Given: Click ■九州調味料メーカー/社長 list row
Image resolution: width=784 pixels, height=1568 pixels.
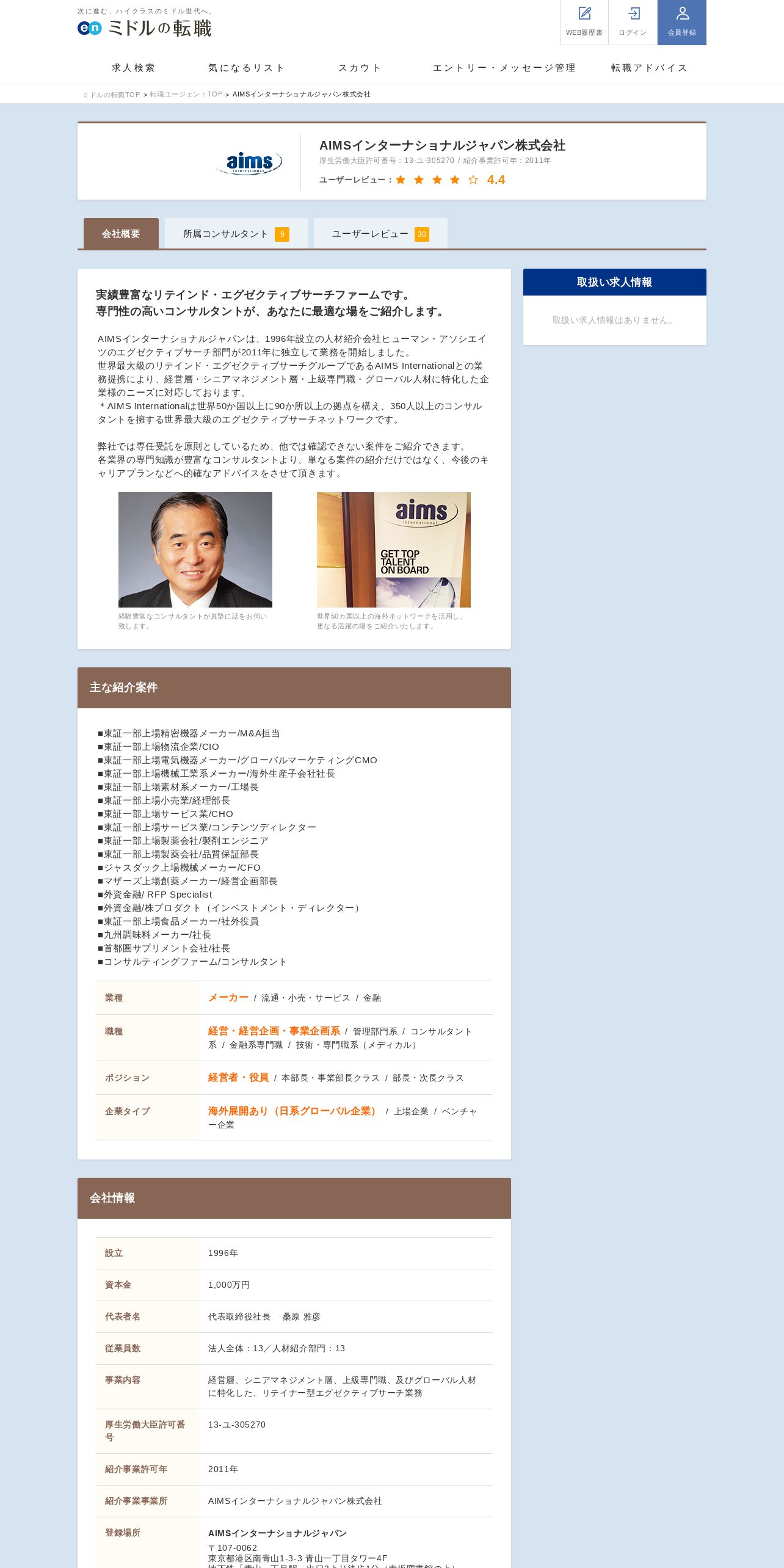Looking at the screenshot, I should coord(154,935).
